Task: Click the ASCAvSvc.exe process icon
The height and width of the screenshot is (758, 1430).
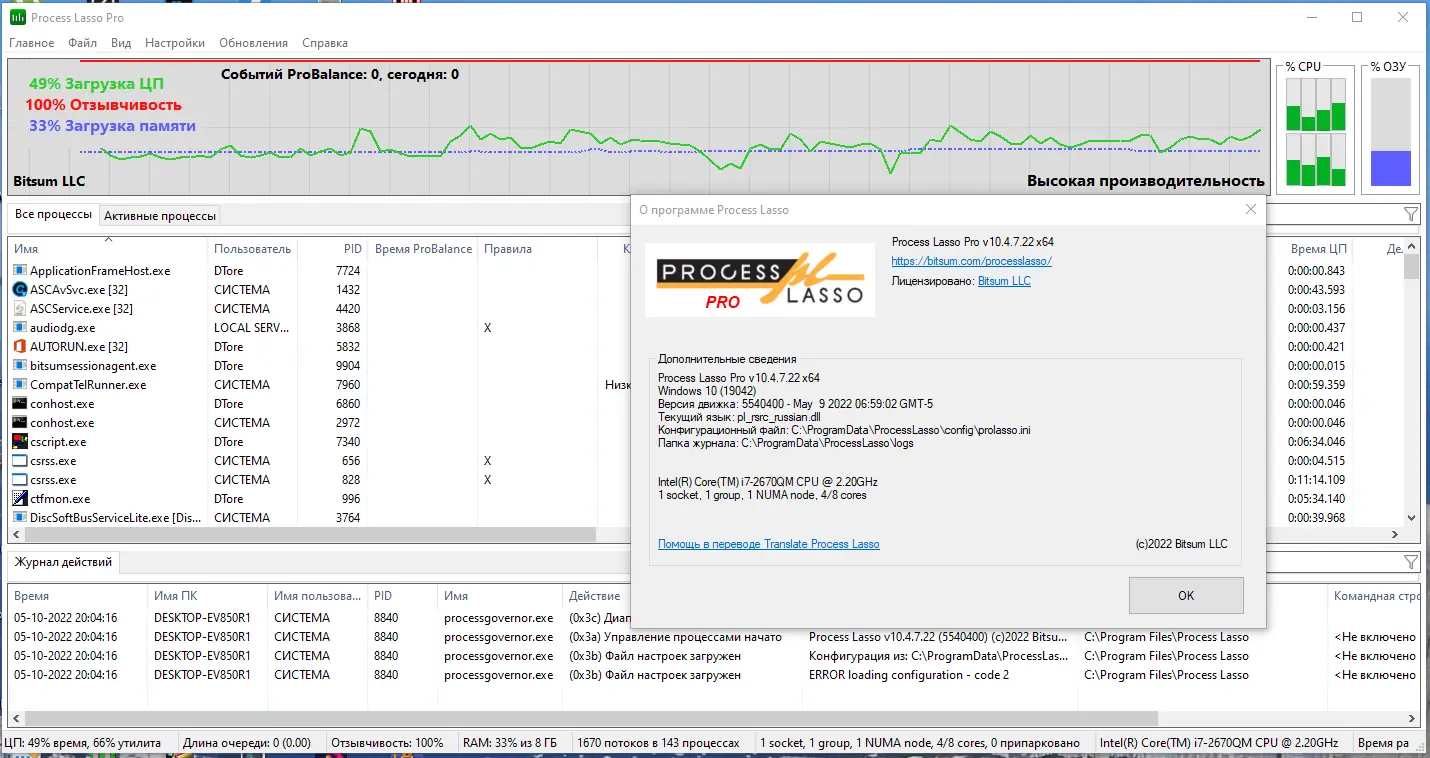Action: pos(19,289)
